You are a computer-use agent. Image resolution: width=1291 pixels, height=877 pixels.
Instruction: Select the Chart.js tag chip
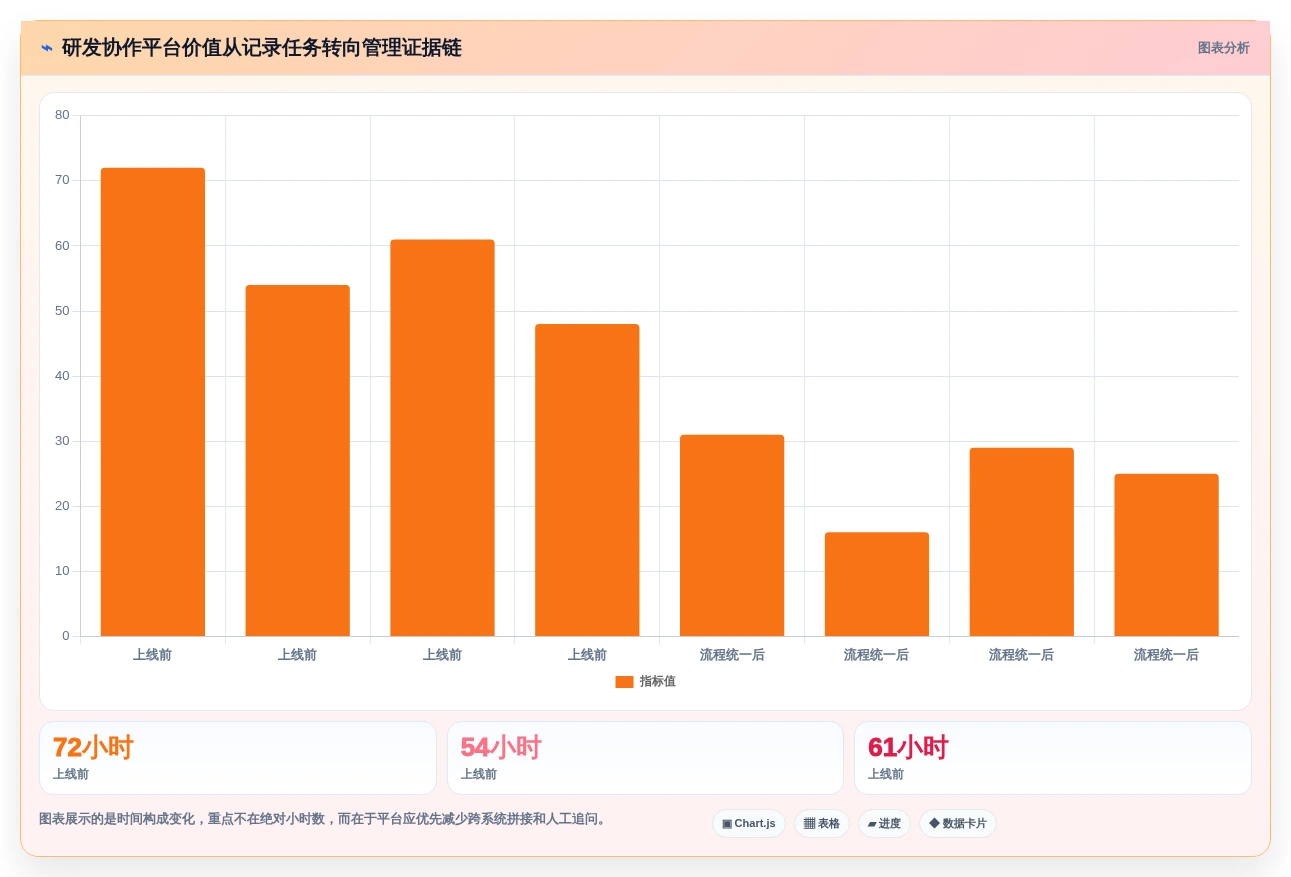point(749,824)
